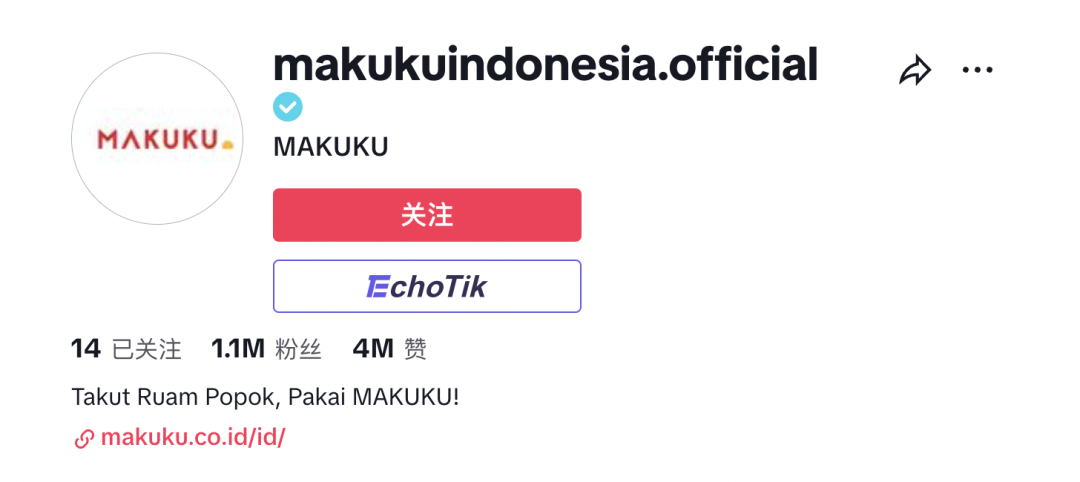Image resolution: width=1080 pixels, height=482 pixels.
Task: Select the makukuindonesia.official username heading
Action: [x=546, y=64]
